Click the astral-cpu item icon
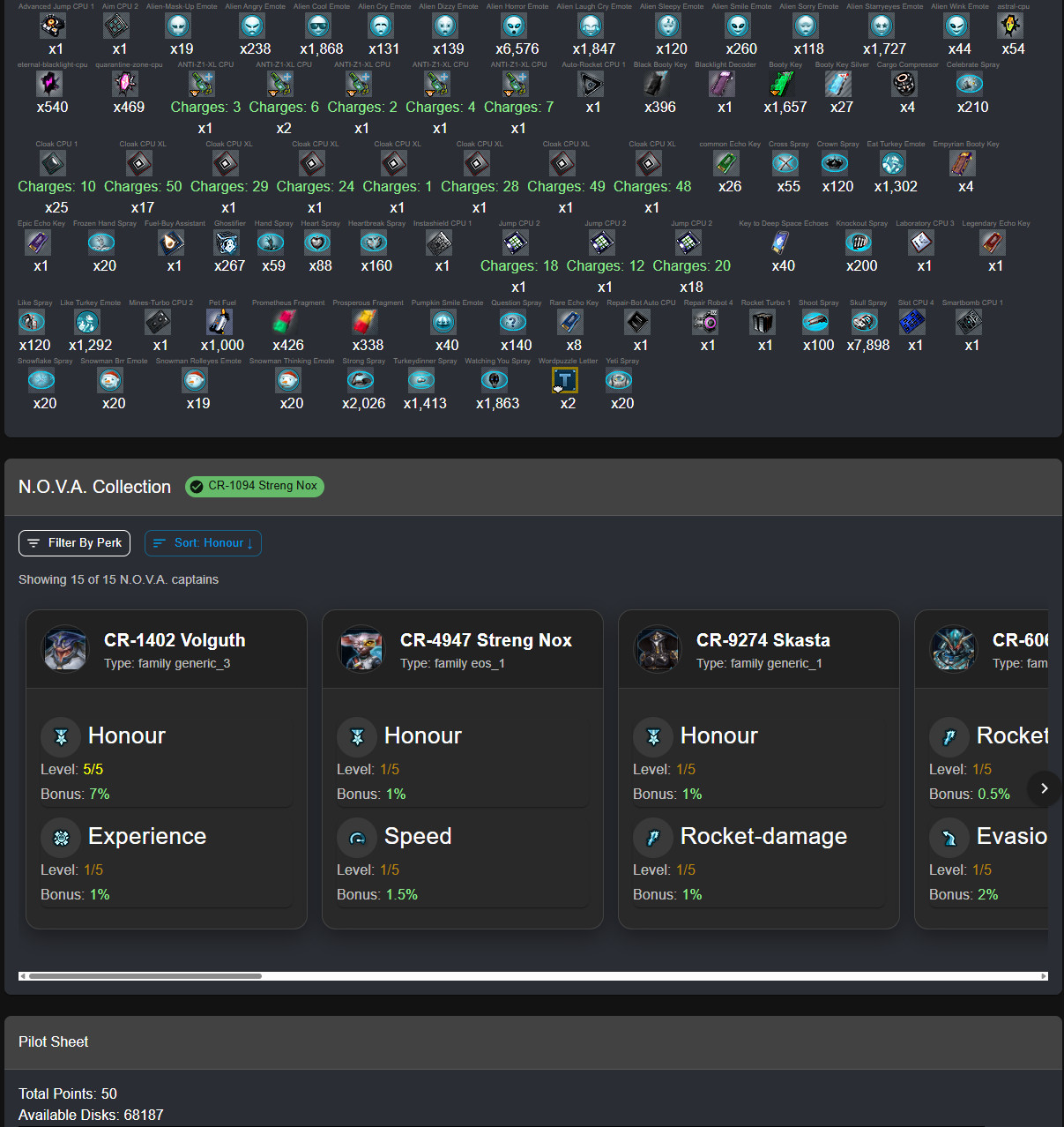 (1010, 26)
